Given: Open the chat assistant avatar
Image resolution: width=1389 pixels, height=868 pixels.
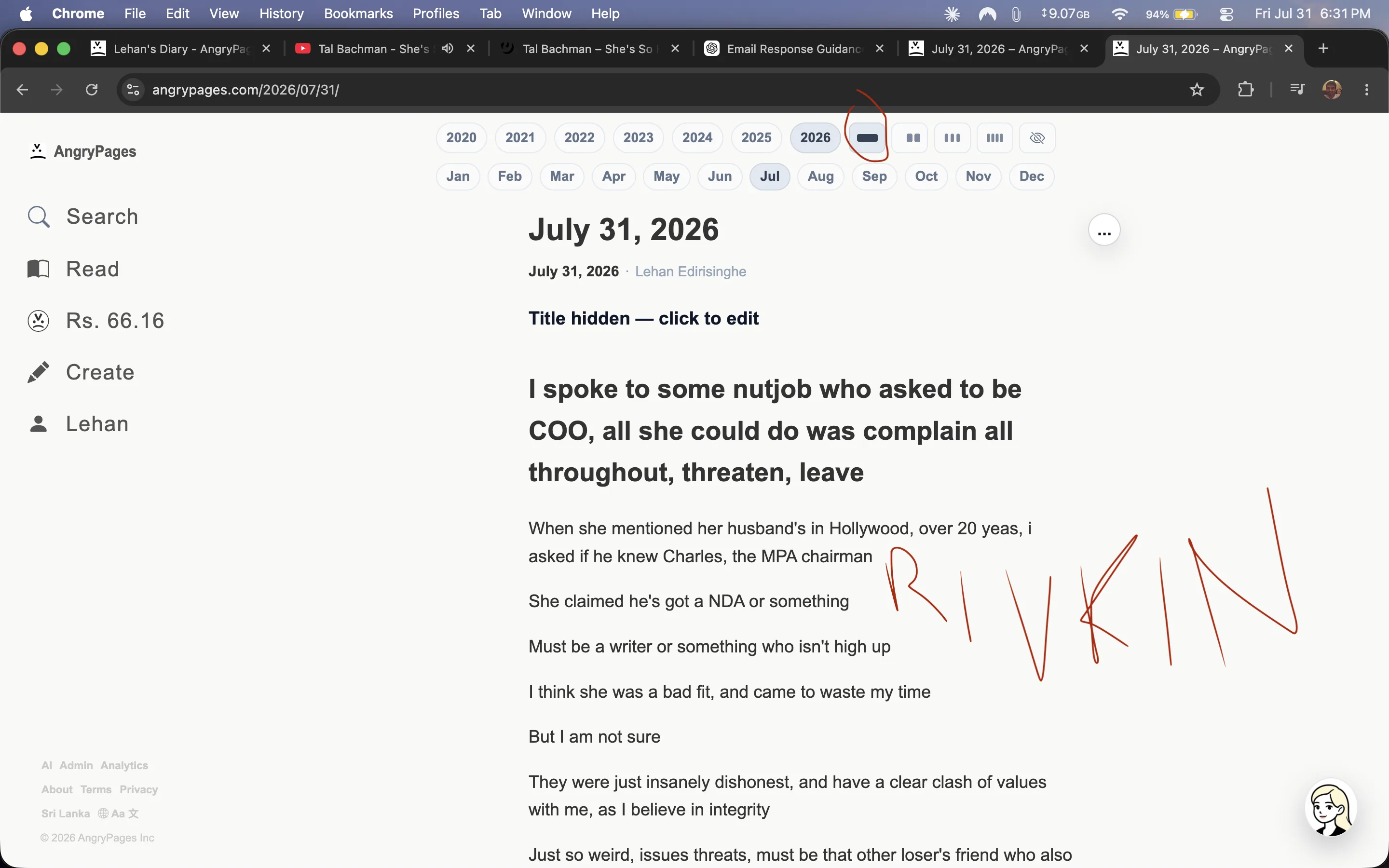Looking at the screenshot, I should [1331, 808].
